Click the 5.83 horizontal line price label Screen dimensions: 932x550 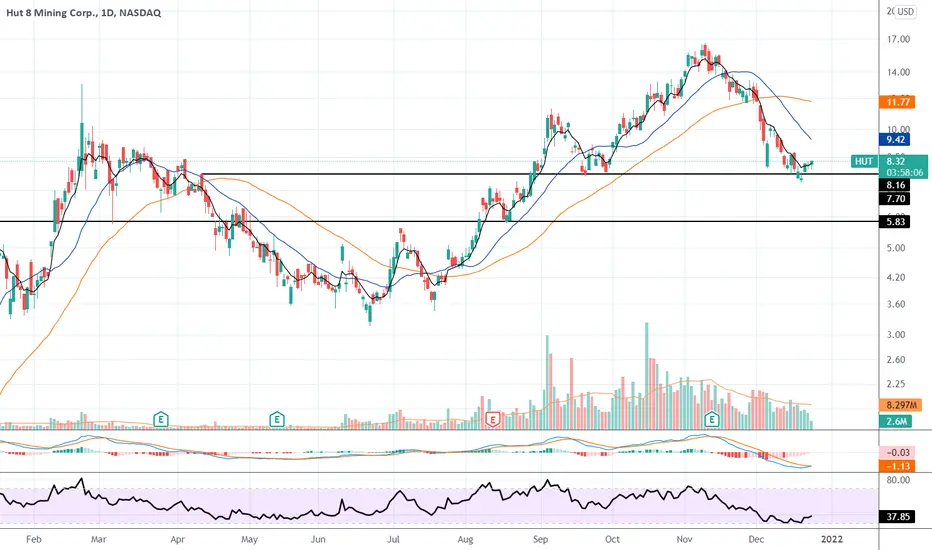[x=895, y=222]
